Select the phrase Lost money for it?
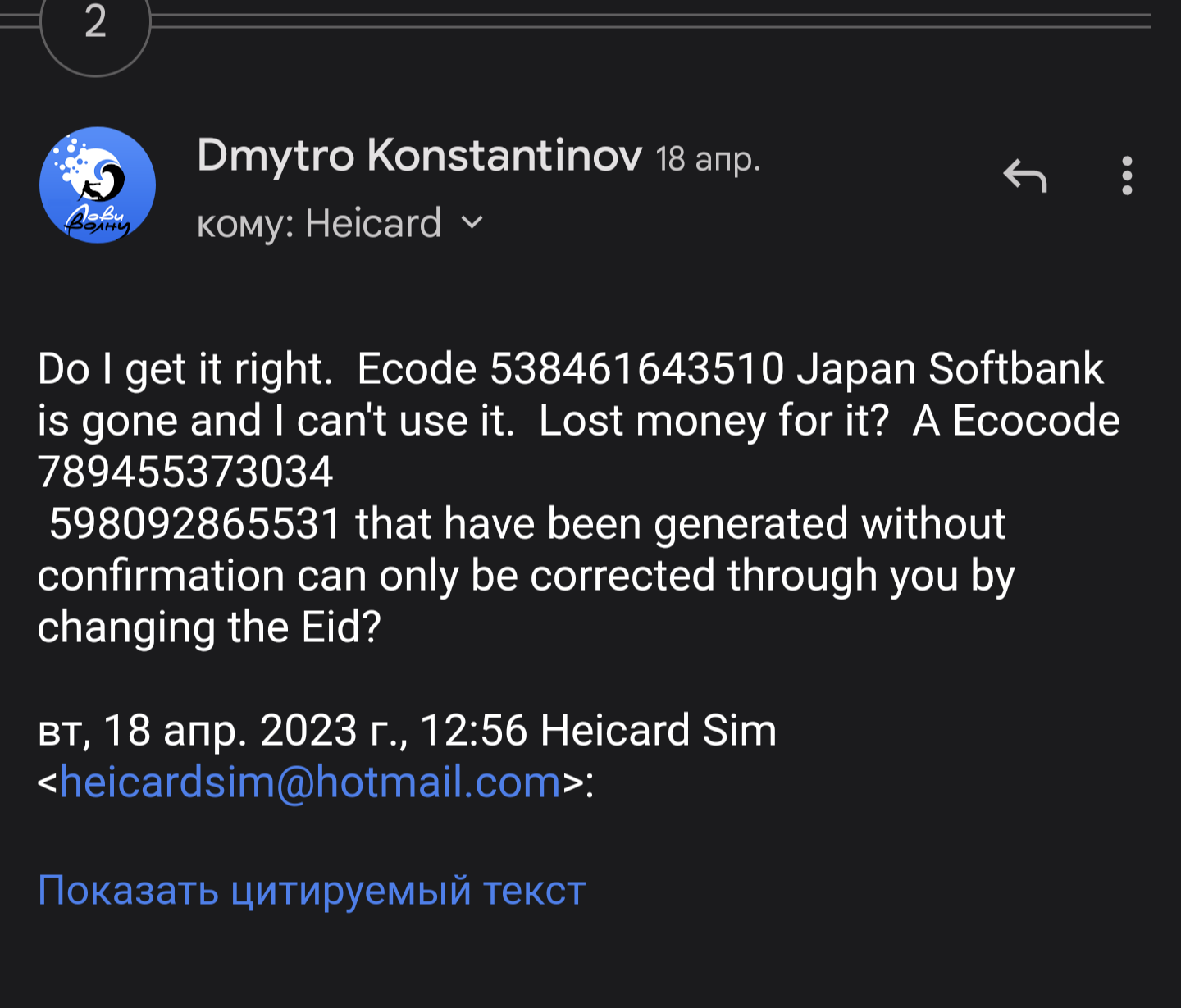 click(x=714, y=421)
